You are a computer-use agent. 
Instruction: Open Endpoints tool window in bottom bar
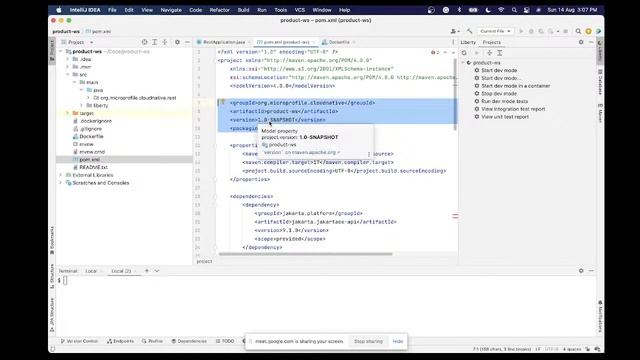point(120,341)
